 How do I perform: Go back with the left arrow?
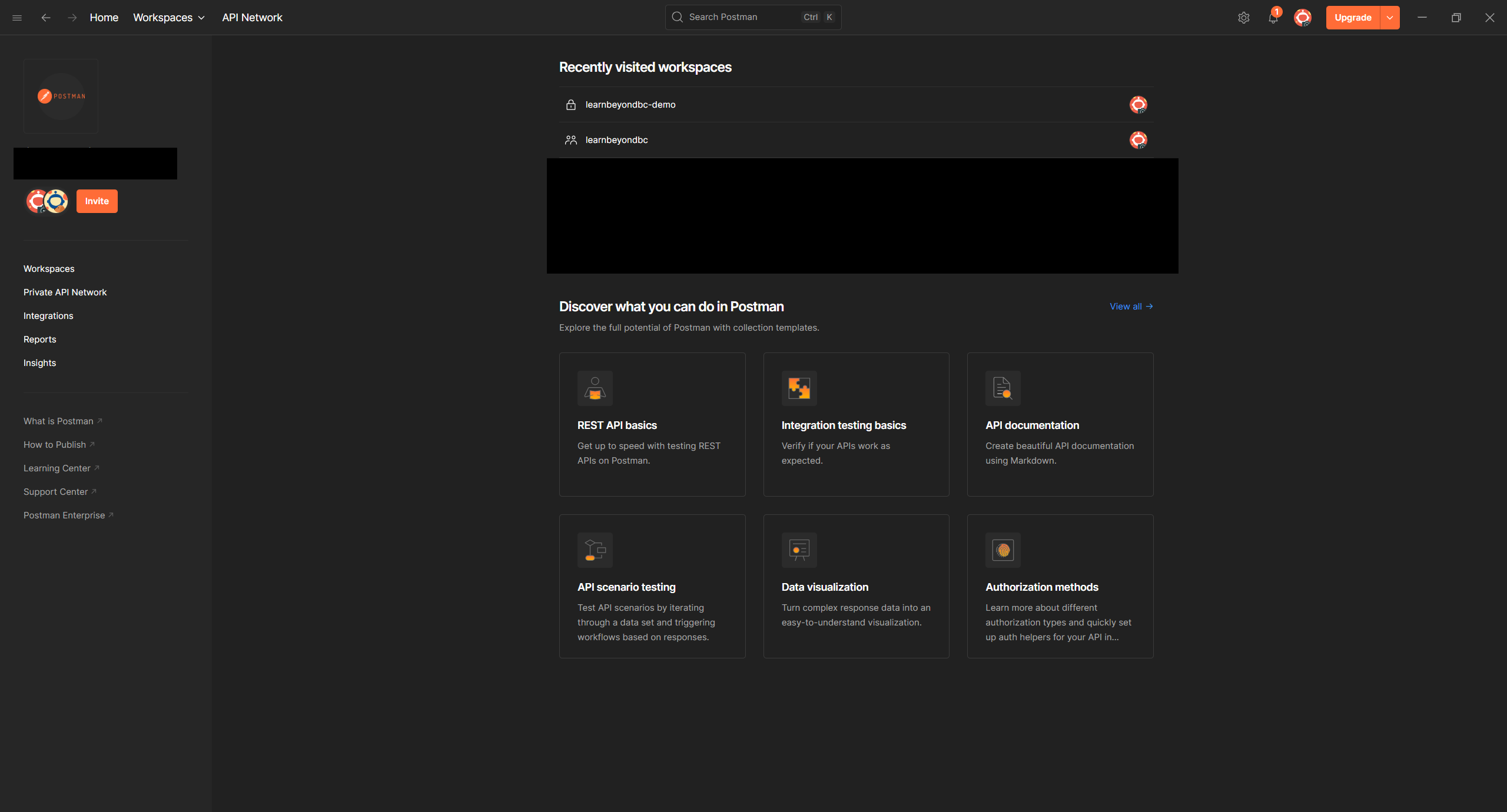click(x=45, y=18)
